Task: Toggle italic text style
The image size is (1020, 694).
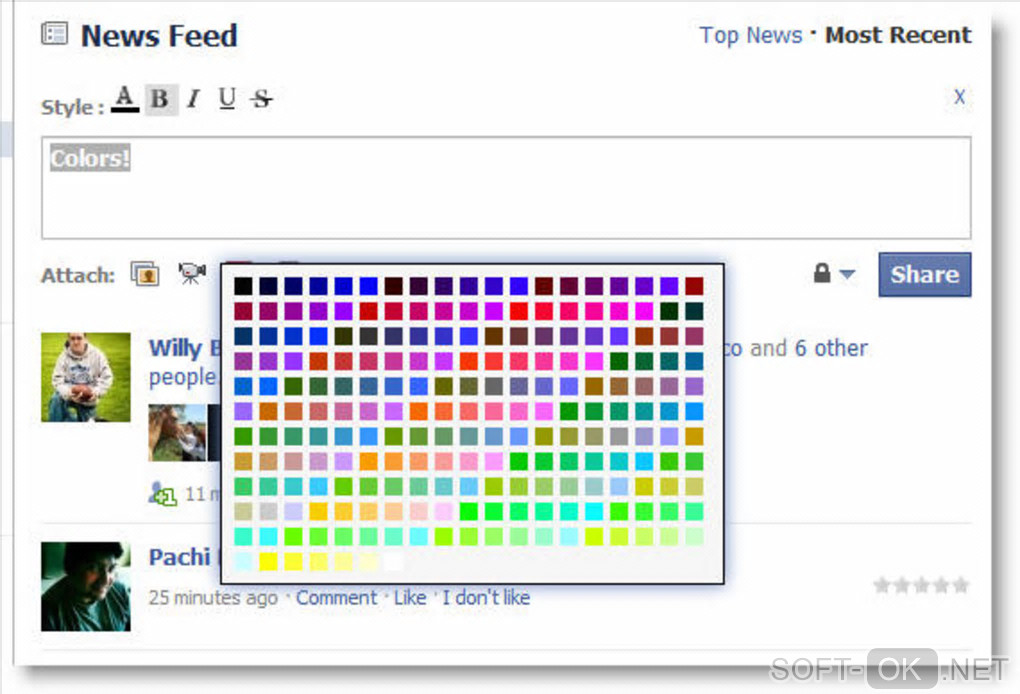Action: [x=194, y=99]
